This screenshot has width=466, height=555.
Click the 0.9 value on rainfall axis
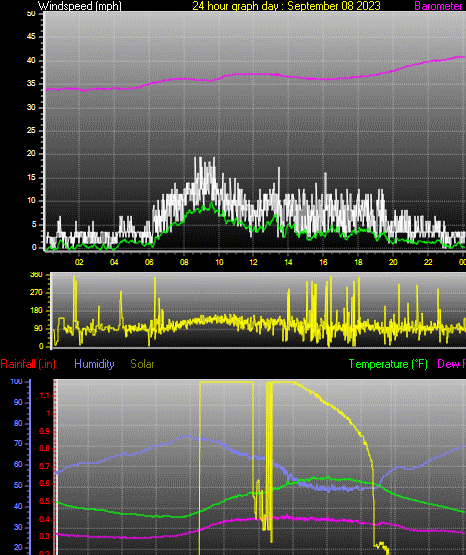(45, 431)
